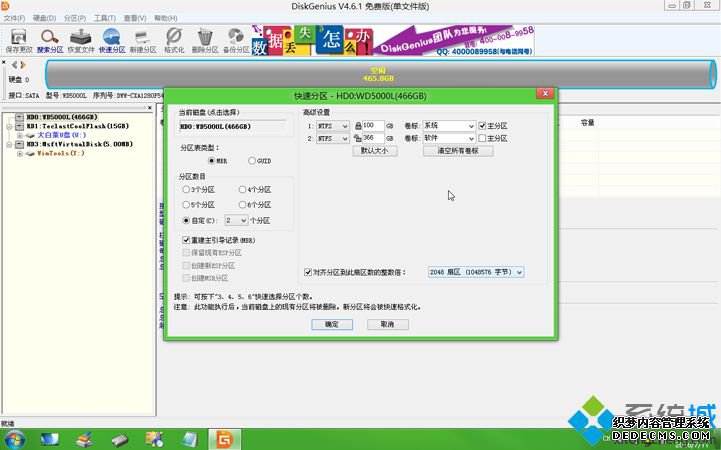The width and height of the screenshot is (721, 450).
Task: Select the MBR partition table type
Action: tap(212, 161)
